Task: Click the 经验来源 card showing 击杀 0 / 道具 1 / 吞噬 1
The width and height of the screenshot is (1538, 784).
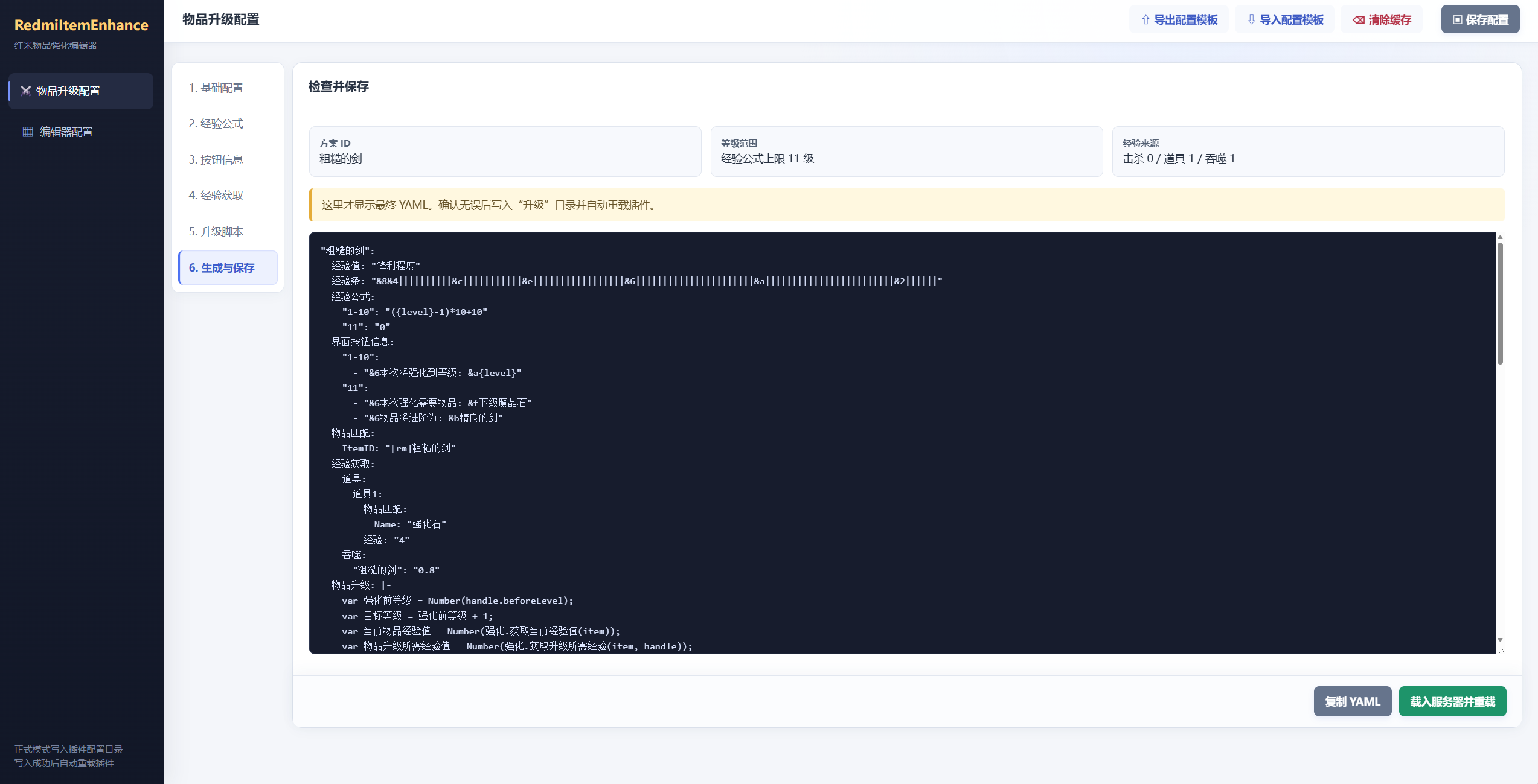Action: point(1308,151)
